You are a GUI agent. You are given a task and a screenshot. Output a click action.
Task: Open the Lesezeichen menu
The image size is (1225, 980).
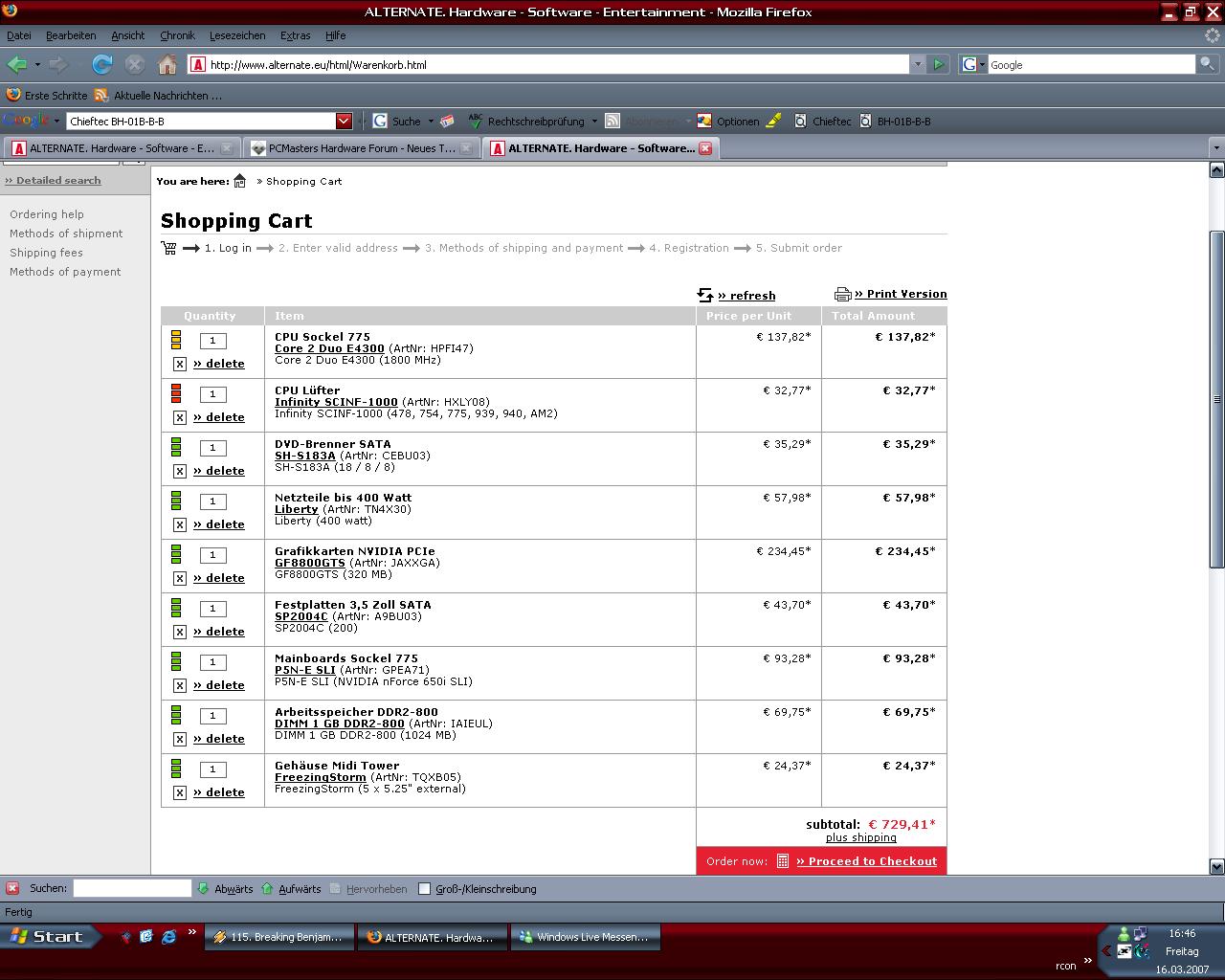click(237, 35)
